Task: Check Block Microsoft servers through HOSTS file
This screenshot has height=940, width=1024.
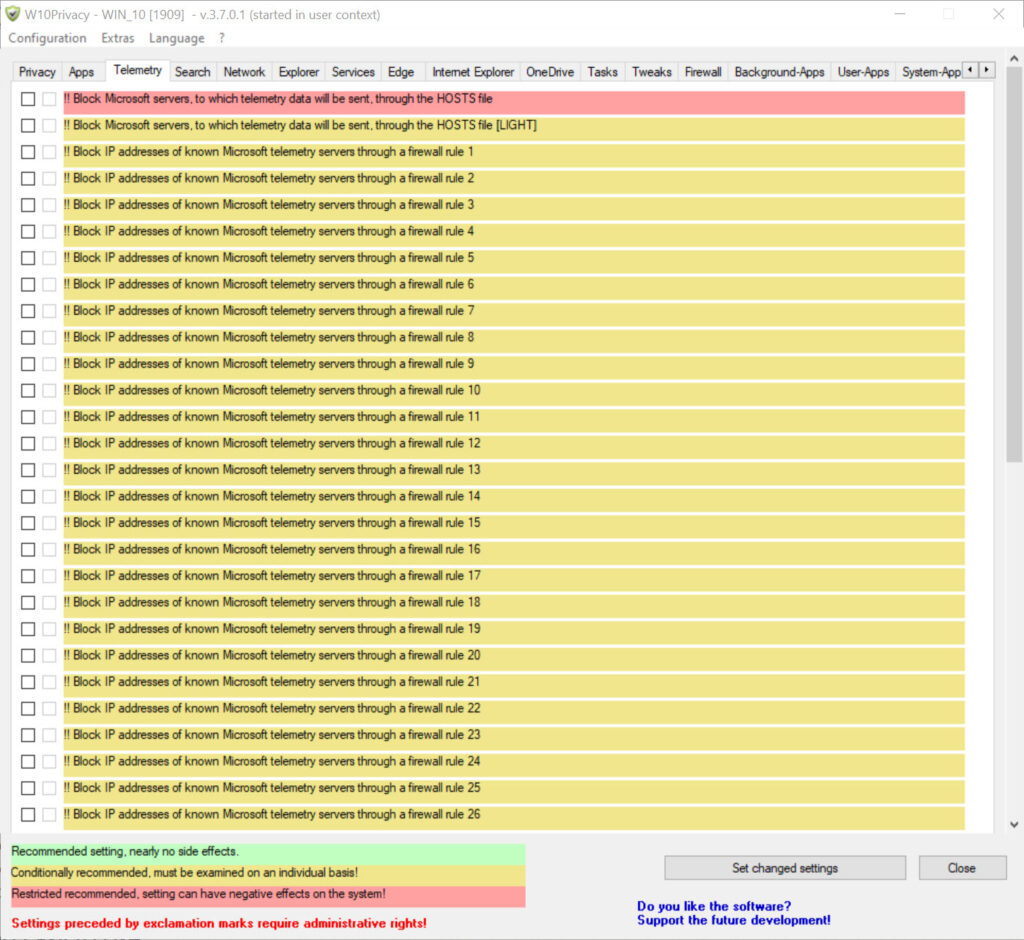Action: click(28, 99)
